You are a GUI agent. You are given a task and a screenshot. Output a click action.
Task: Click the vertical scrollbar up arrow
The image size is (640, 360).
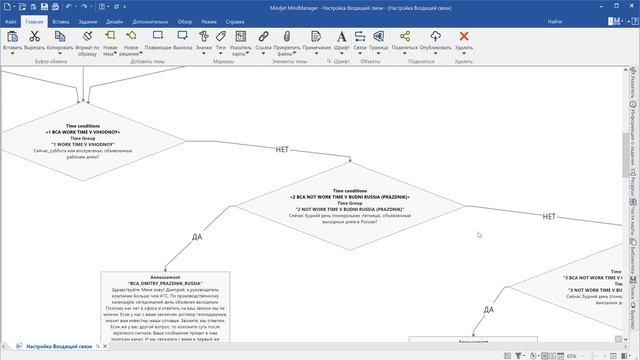point(625,70)
